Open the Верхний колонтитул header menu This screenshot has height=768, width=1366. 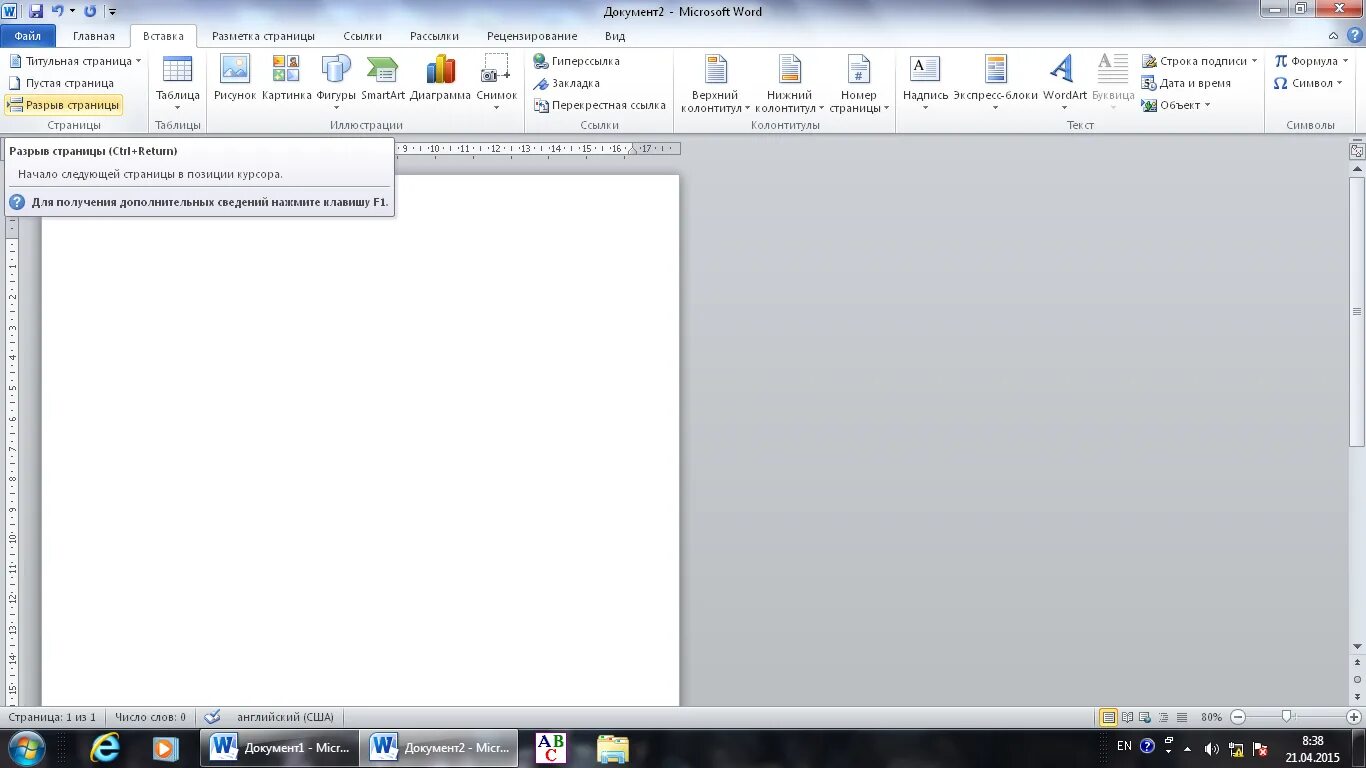click(x=715, y=83)
